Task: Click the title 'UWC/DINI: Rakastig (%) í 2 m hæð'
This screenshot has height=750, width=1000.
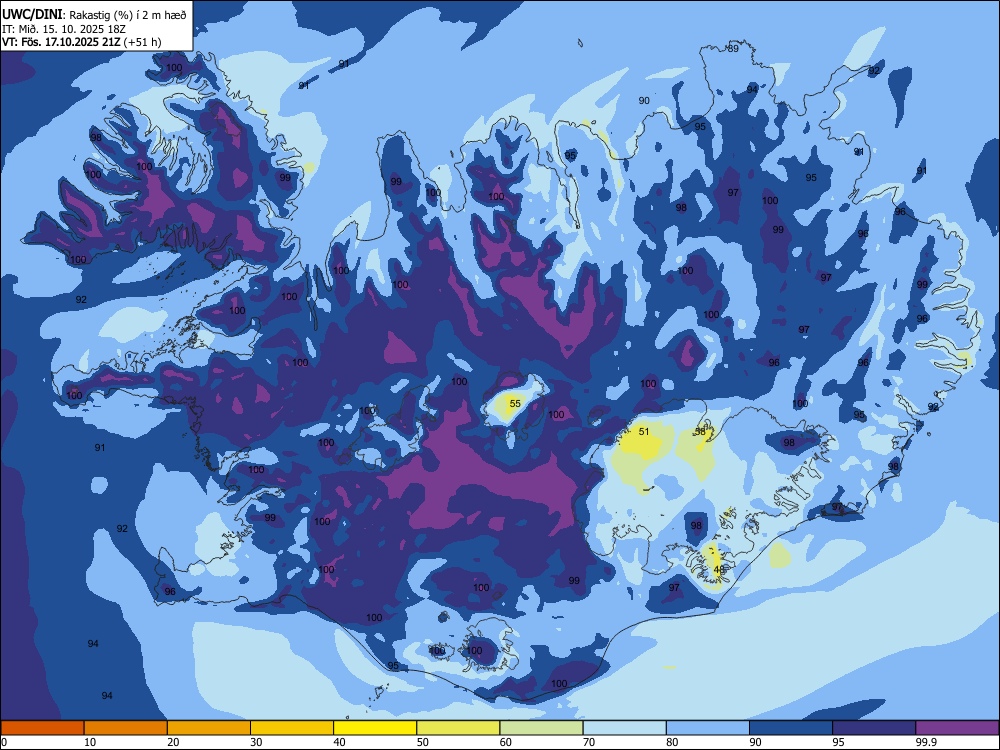Action: pyautogui.click(x=94, y=15)
